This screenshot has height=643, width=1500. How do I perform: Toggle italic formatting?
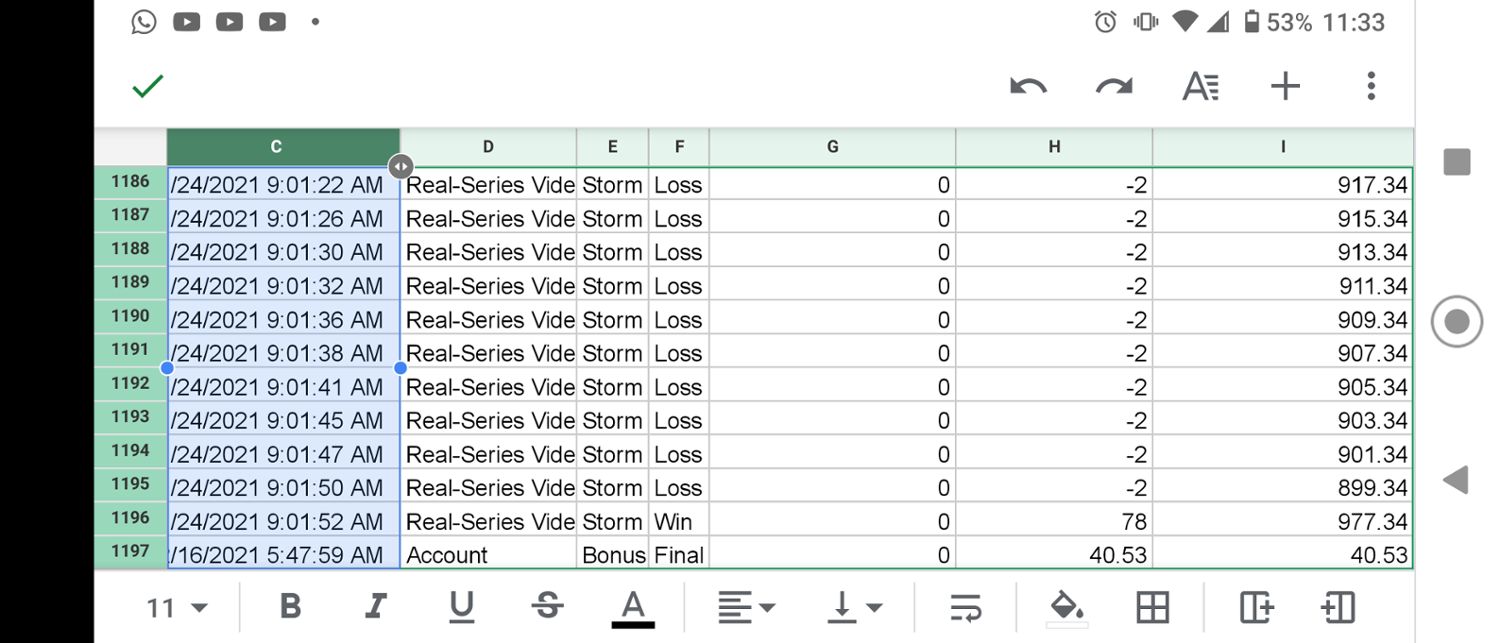pyautogui.click(x=376, y=607)
